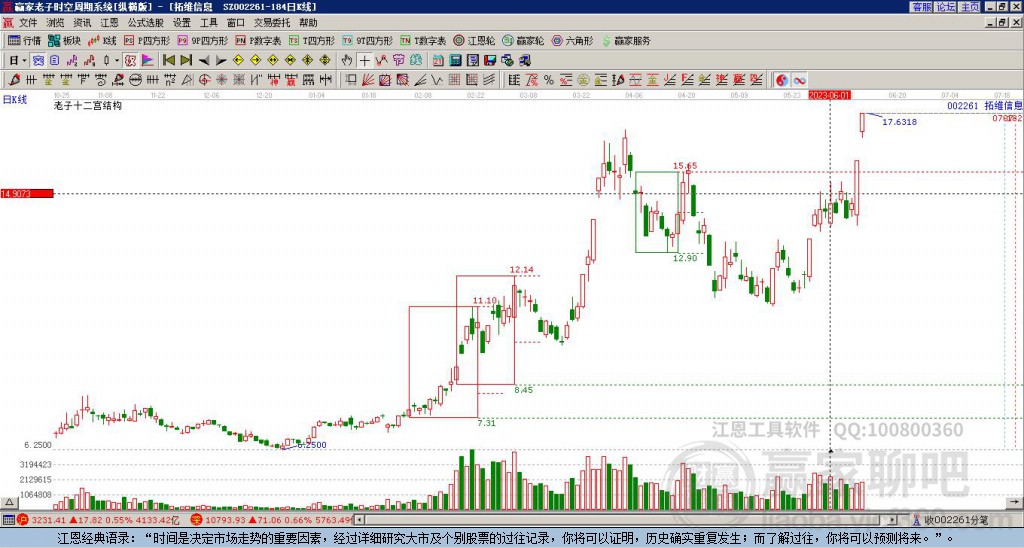The height and width of the screenshot is (548, 1024).
Task: Open the 拓维信息 stock link
Action: click(1003, 105)
